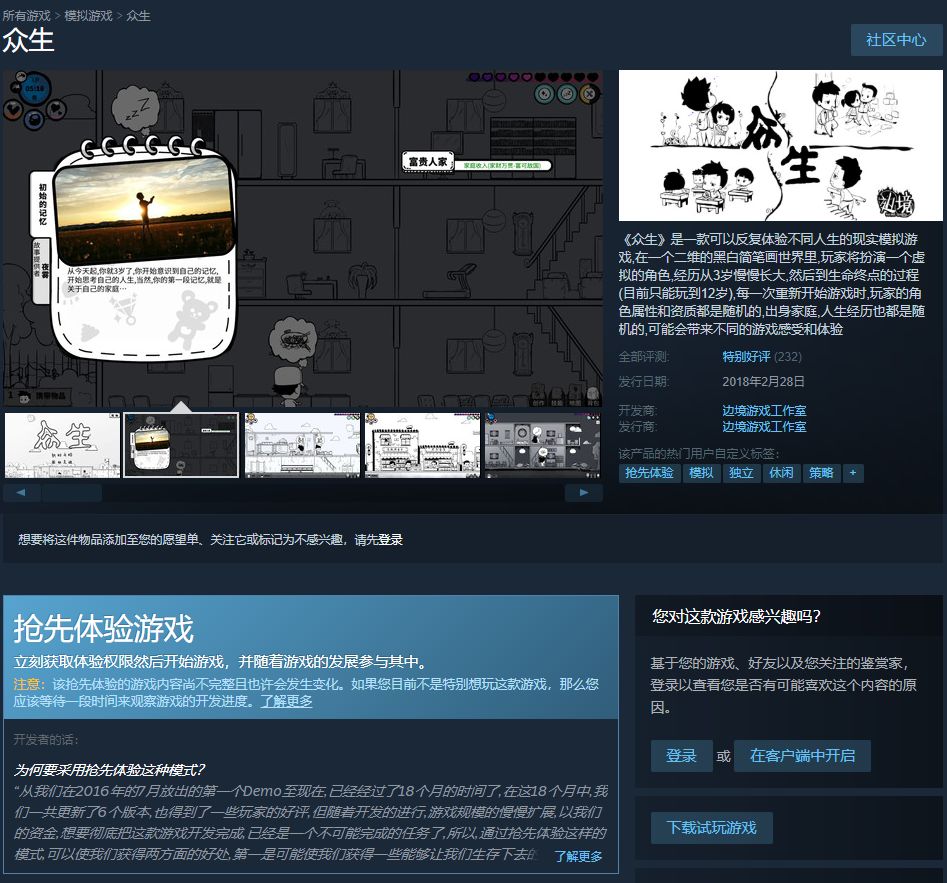Select the 独立 tag
947x883 pixels.
[x=741, y=473]
